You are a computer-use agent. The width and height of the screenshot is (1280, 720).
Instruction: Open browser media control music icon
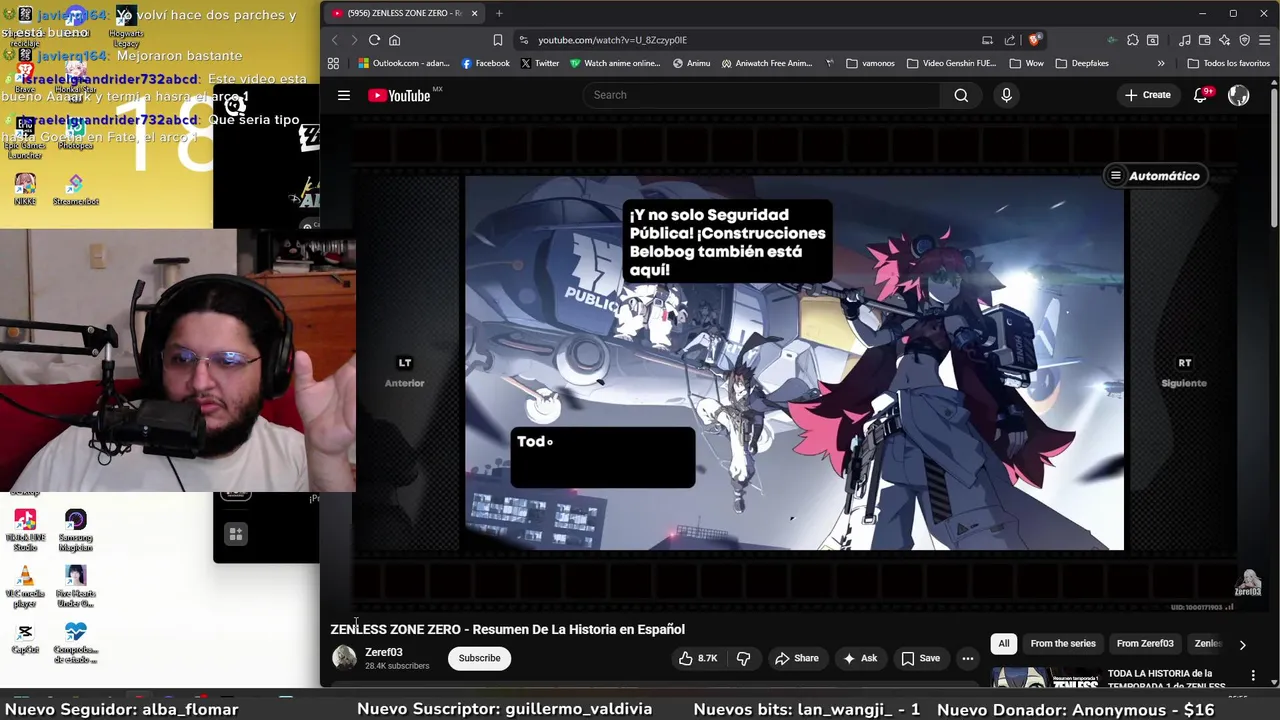(x=1184, y=40)
